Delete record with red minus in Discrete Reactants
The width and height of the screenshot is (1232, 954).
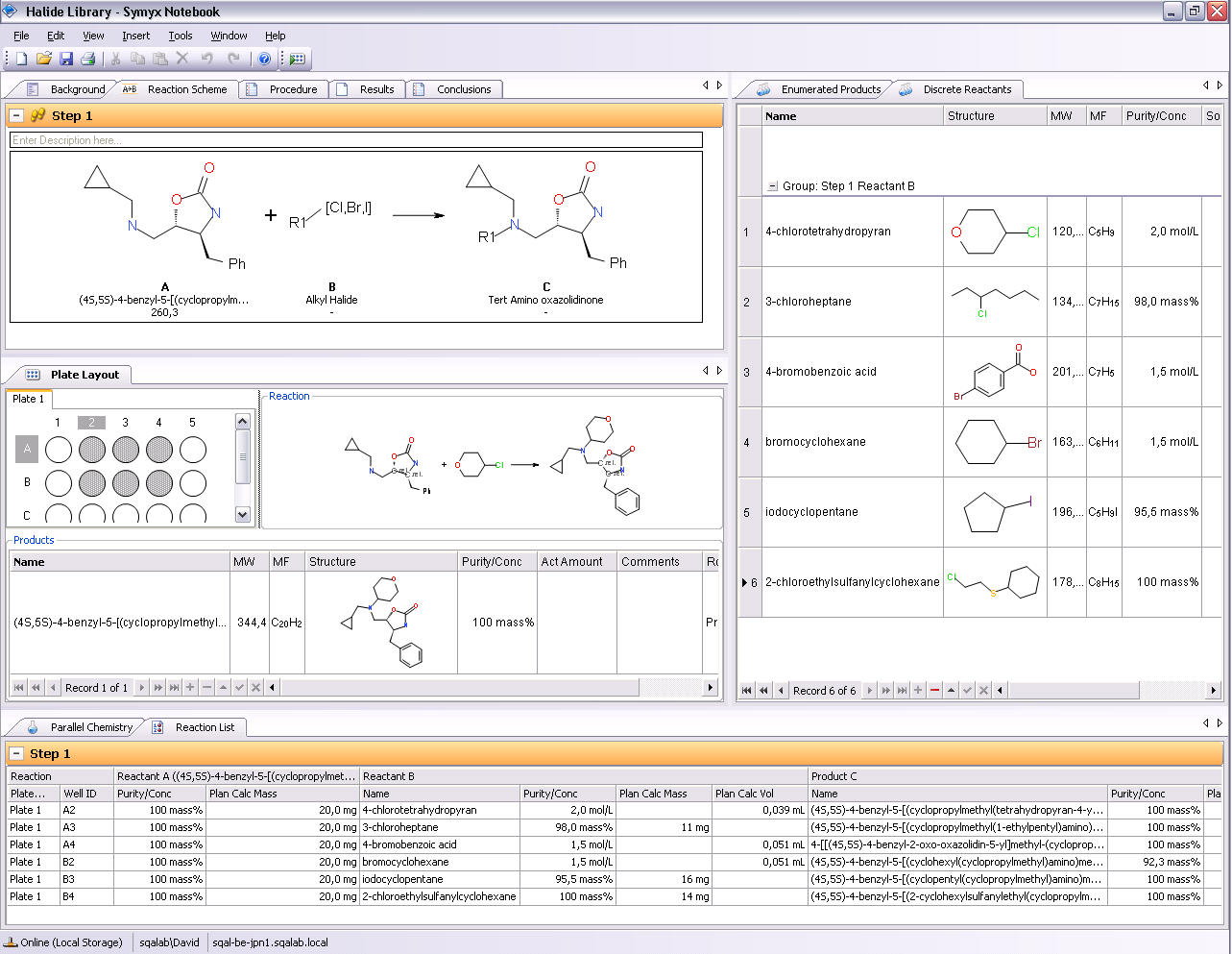click(934, 690)
